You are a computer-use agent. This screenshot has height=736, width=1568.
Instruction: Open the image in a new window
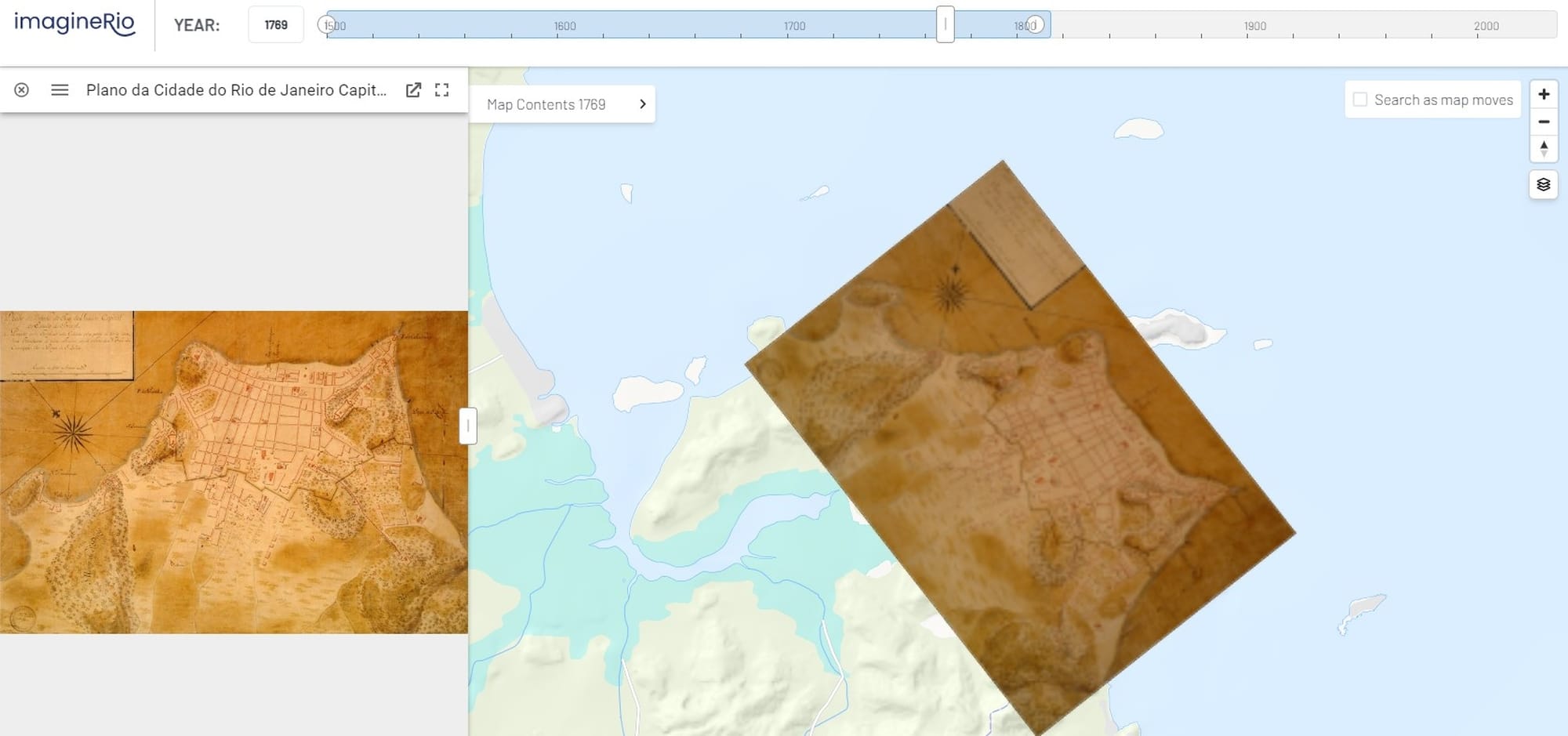(413, 90)
